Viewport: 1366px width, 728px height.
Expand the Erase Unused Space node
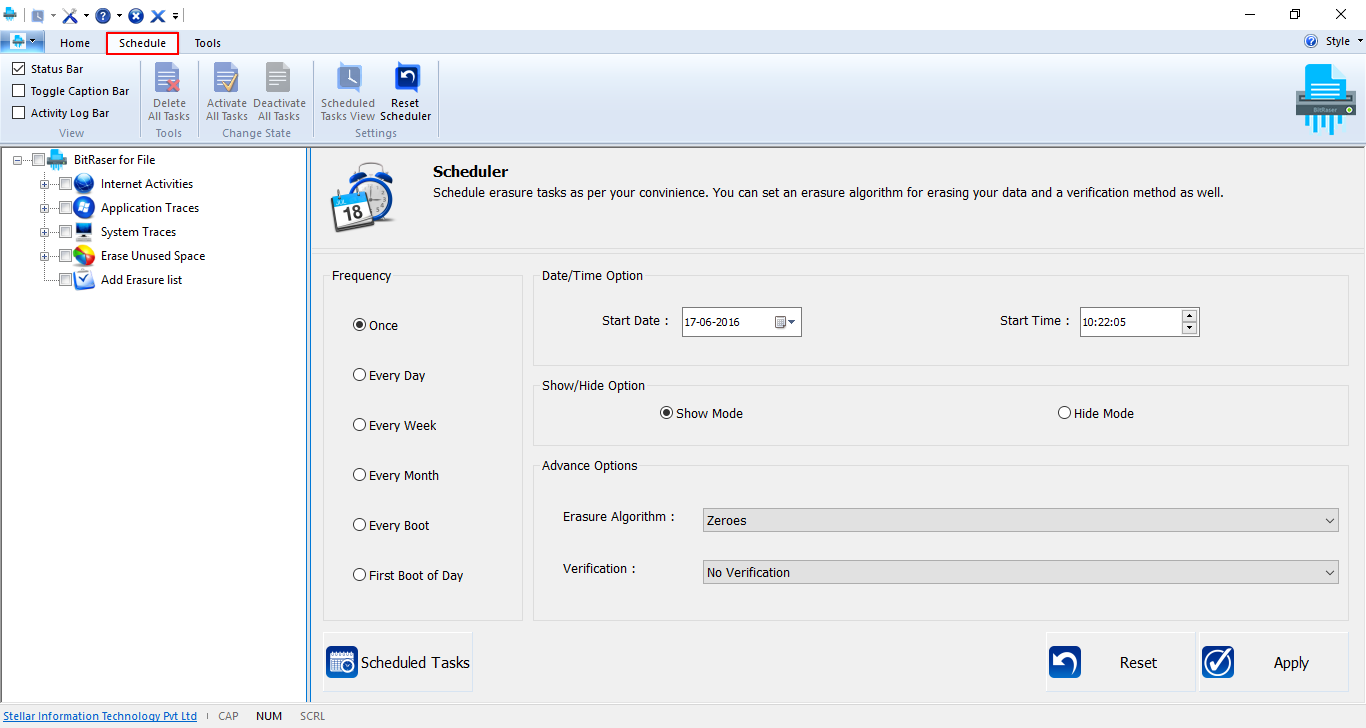(x=44, y=256)
